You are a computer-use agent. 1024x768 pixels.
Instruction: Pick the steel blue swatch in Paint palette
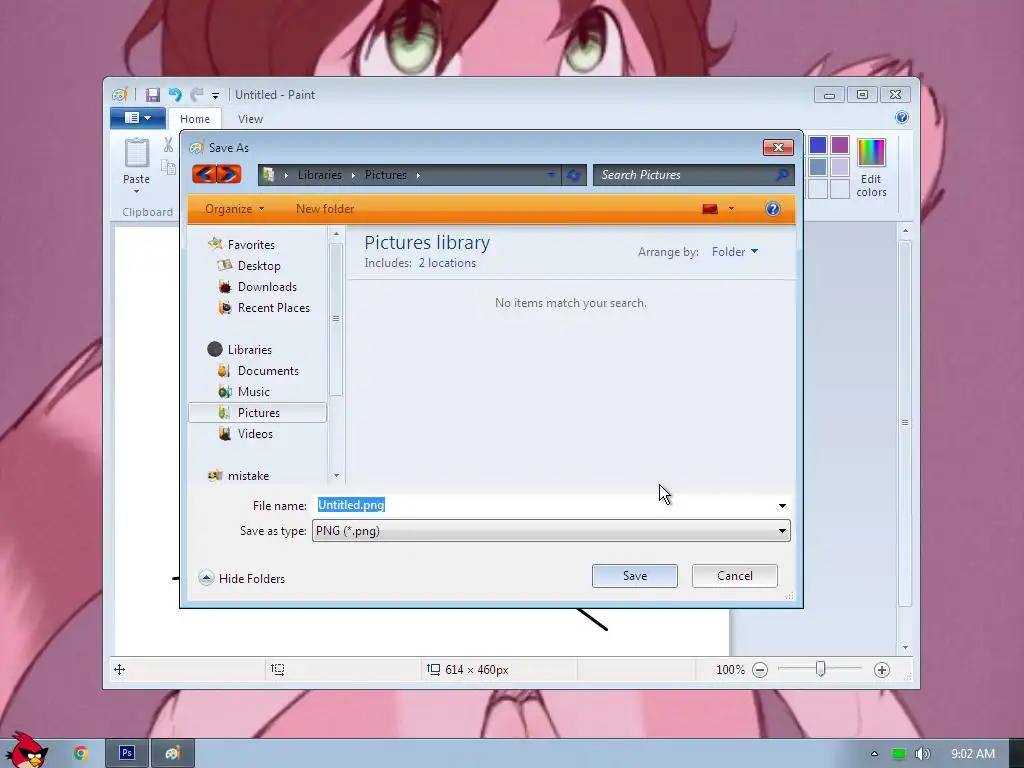pyautogui.click(x=818, y=167)
